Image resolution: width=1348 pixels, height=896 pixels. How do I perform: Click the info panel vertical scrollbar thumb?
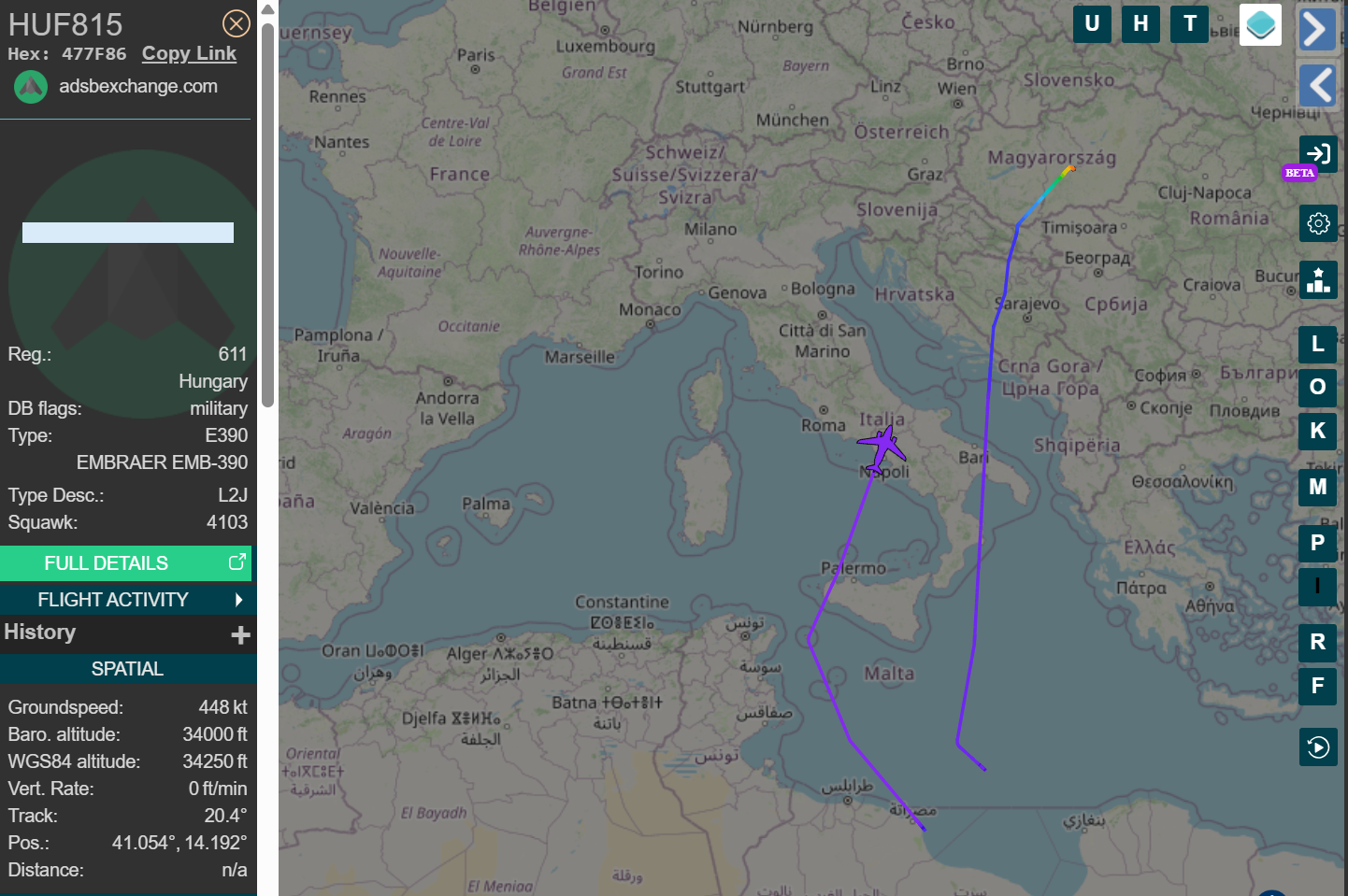(267, 215)
